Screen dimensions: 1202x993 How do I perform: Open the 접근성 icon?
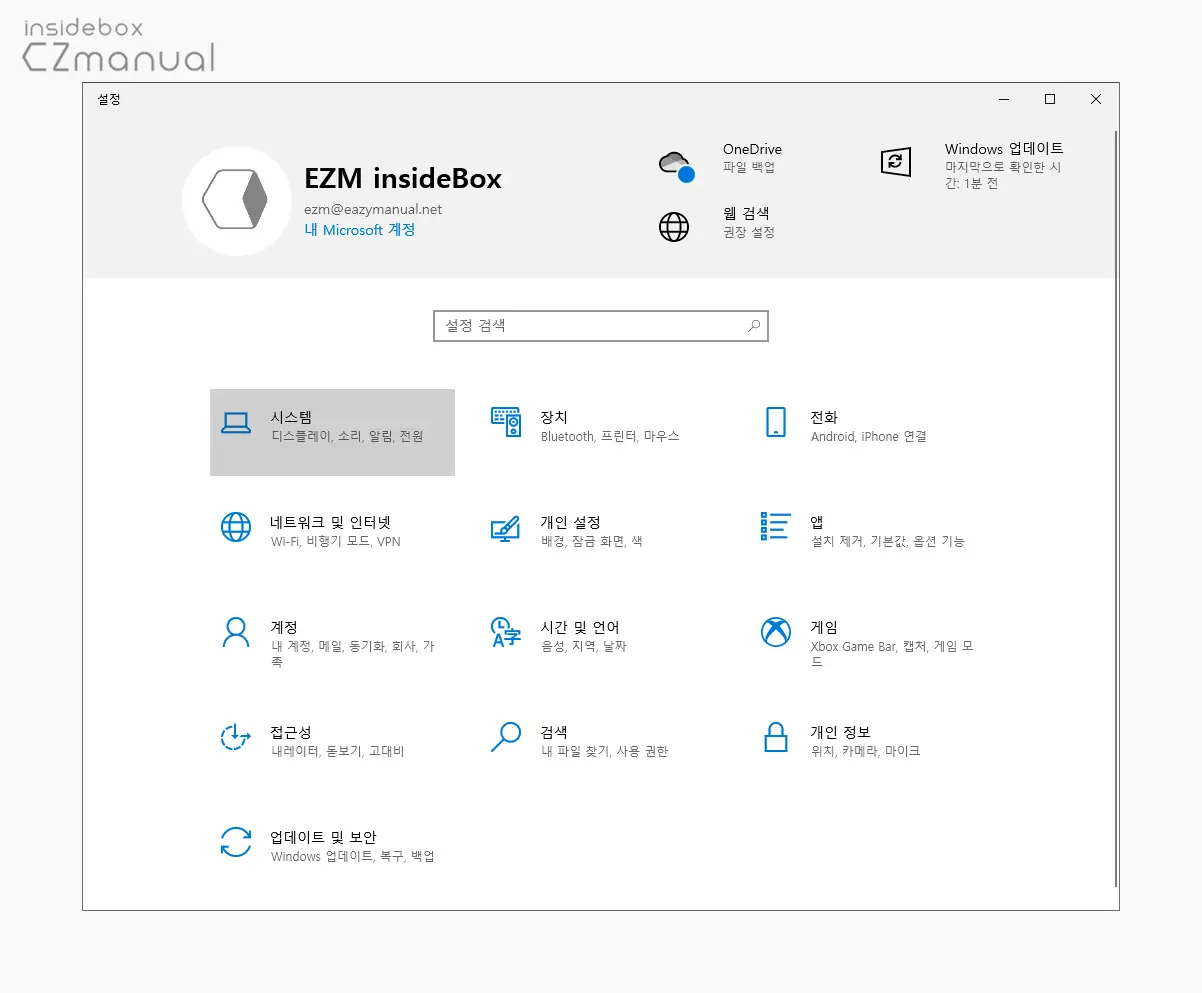tap(236, 737)
